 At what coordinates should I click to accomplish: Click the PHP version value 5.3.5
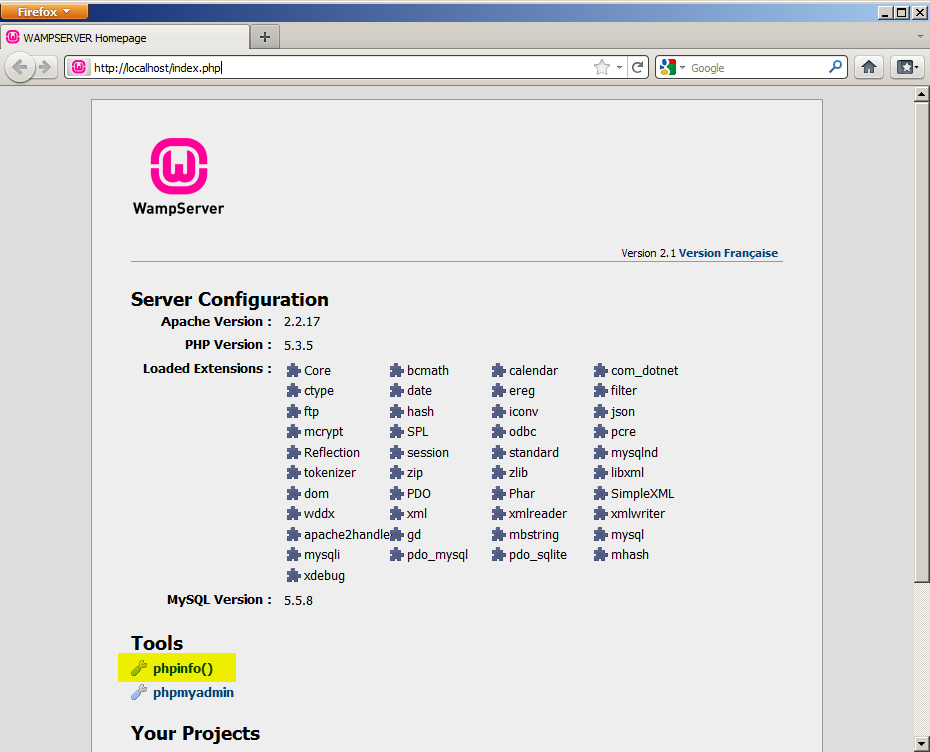(298, 345)
